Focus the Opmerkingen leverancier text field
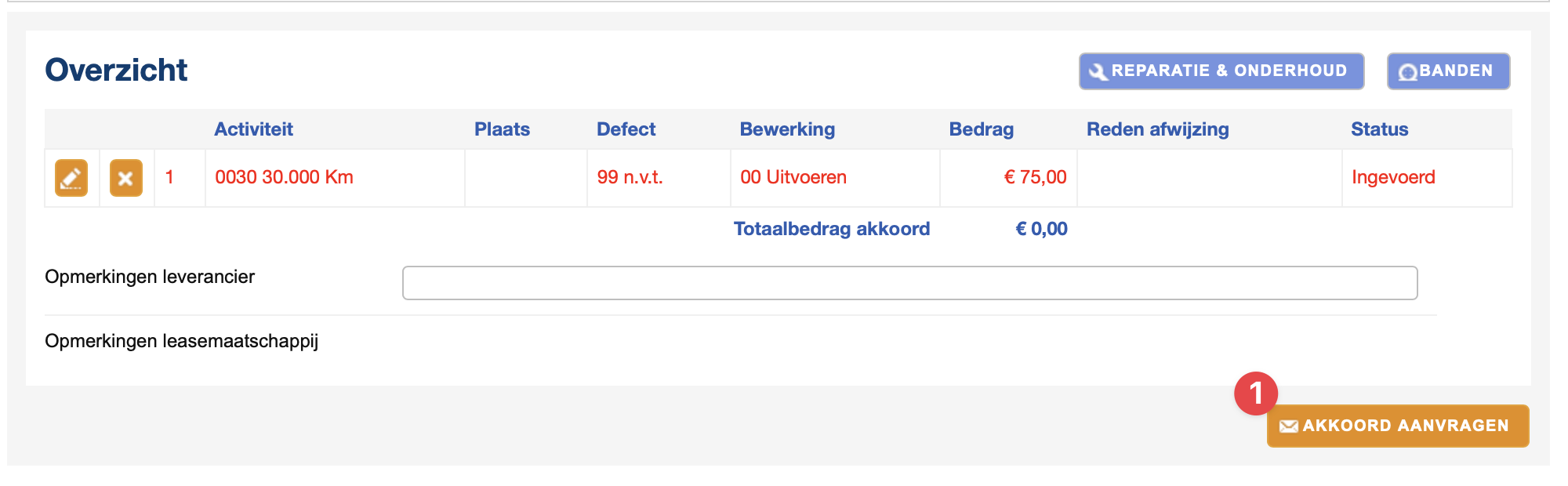This screenshot has width=1568, height=486. click(x=909, y=283)
